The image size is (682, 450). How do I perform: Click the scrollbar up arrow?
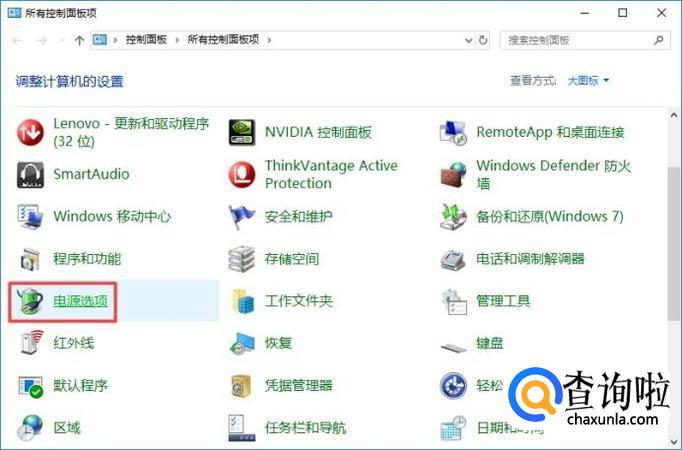674,115
